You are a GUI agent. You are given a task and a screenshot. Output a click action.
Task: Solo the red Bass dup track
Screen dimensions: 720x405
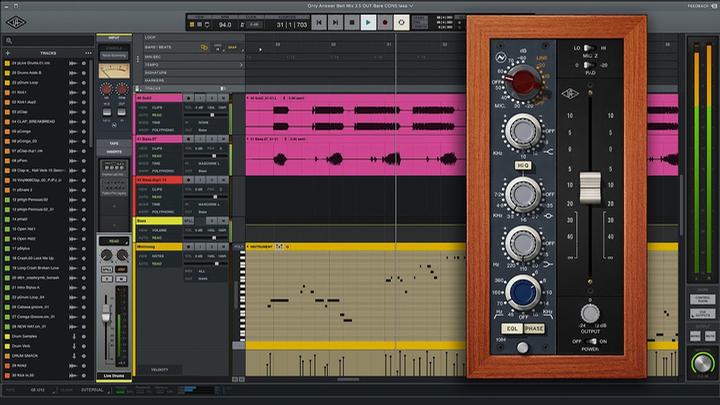coord(211,180)
